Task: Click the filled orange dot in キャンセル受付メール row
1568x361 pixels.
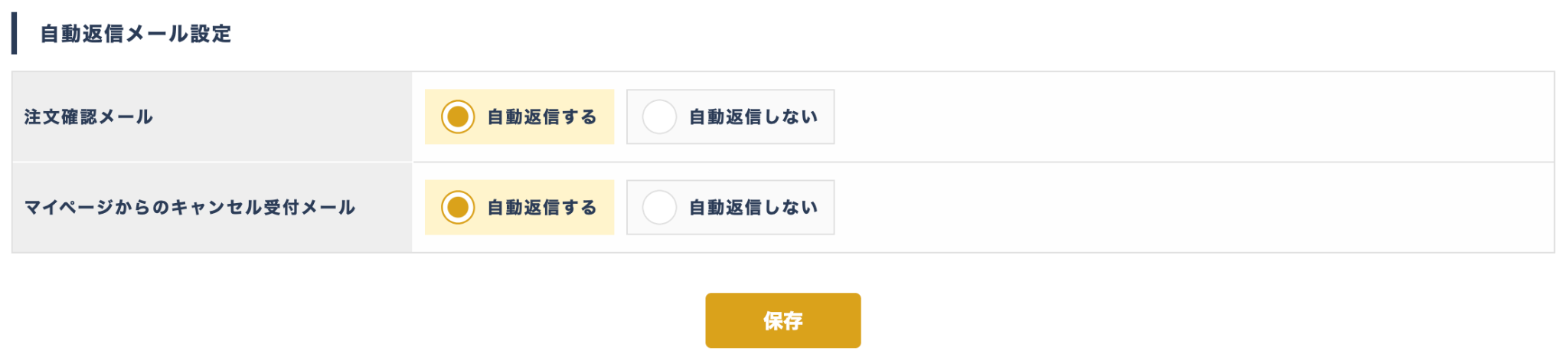Action: tap(458, 208)
